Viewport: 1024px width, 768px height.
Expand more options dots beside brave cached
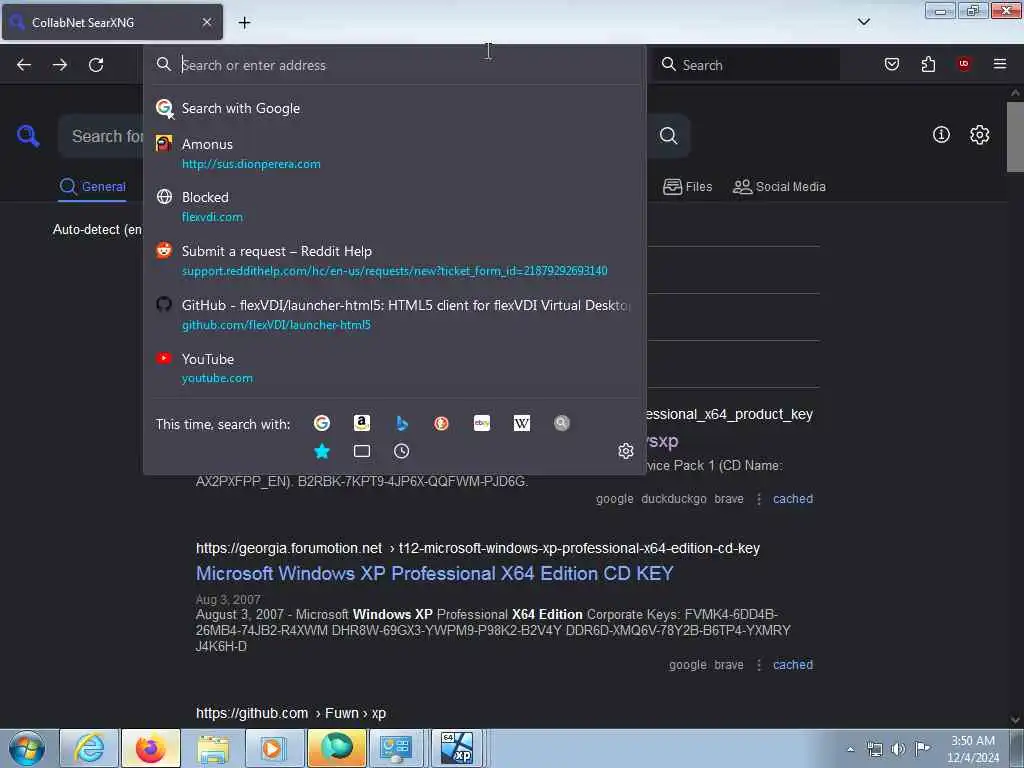(759, 665)
